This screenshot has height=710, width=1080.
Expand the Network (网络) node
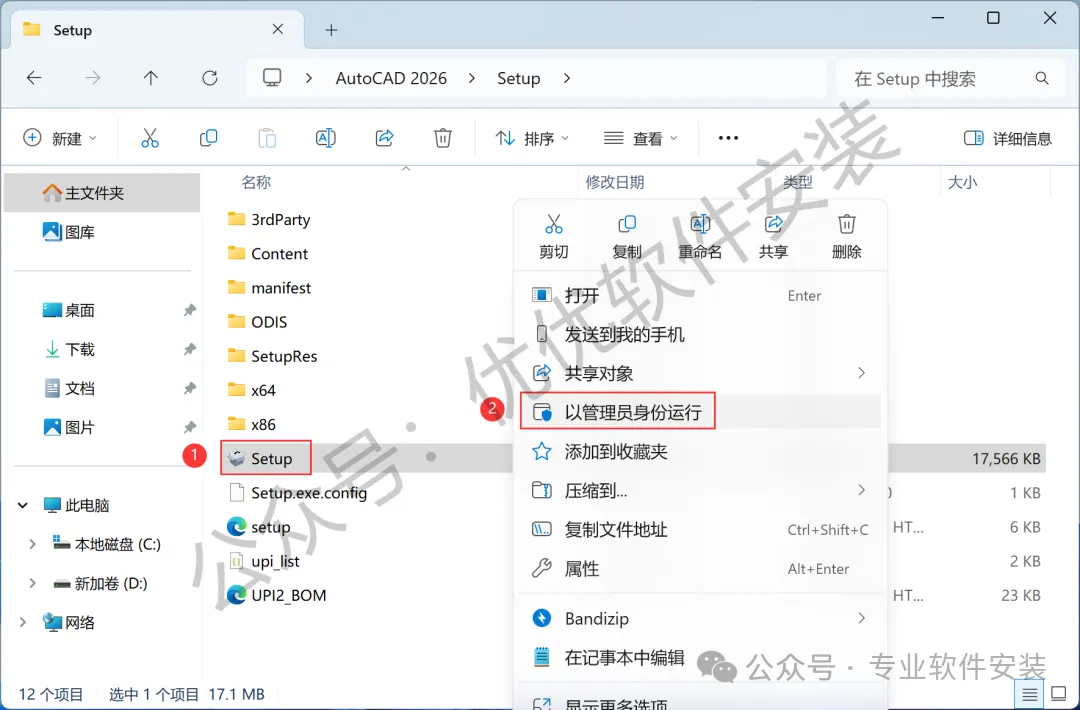click(x=23, y=623)
